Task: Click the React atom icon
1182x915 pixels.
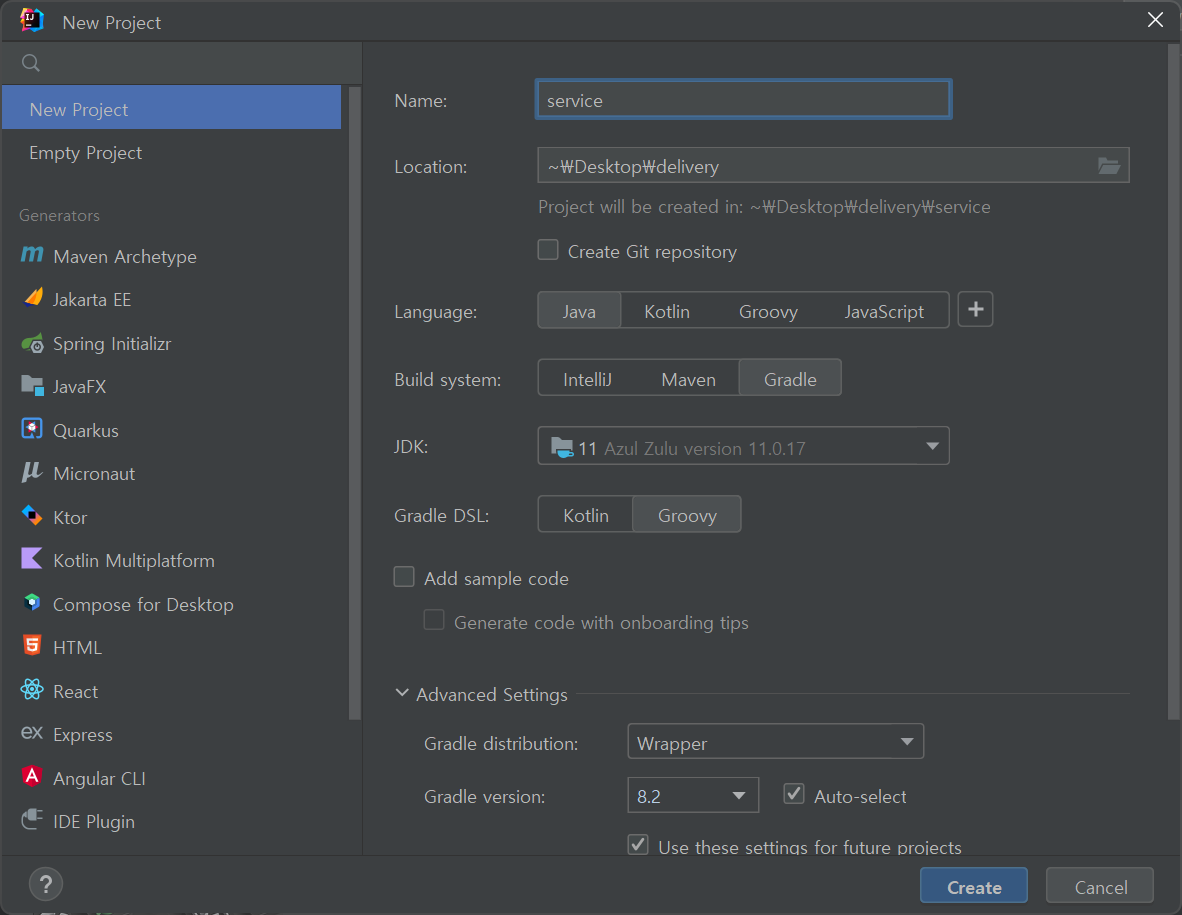Action: click(32, 690)
